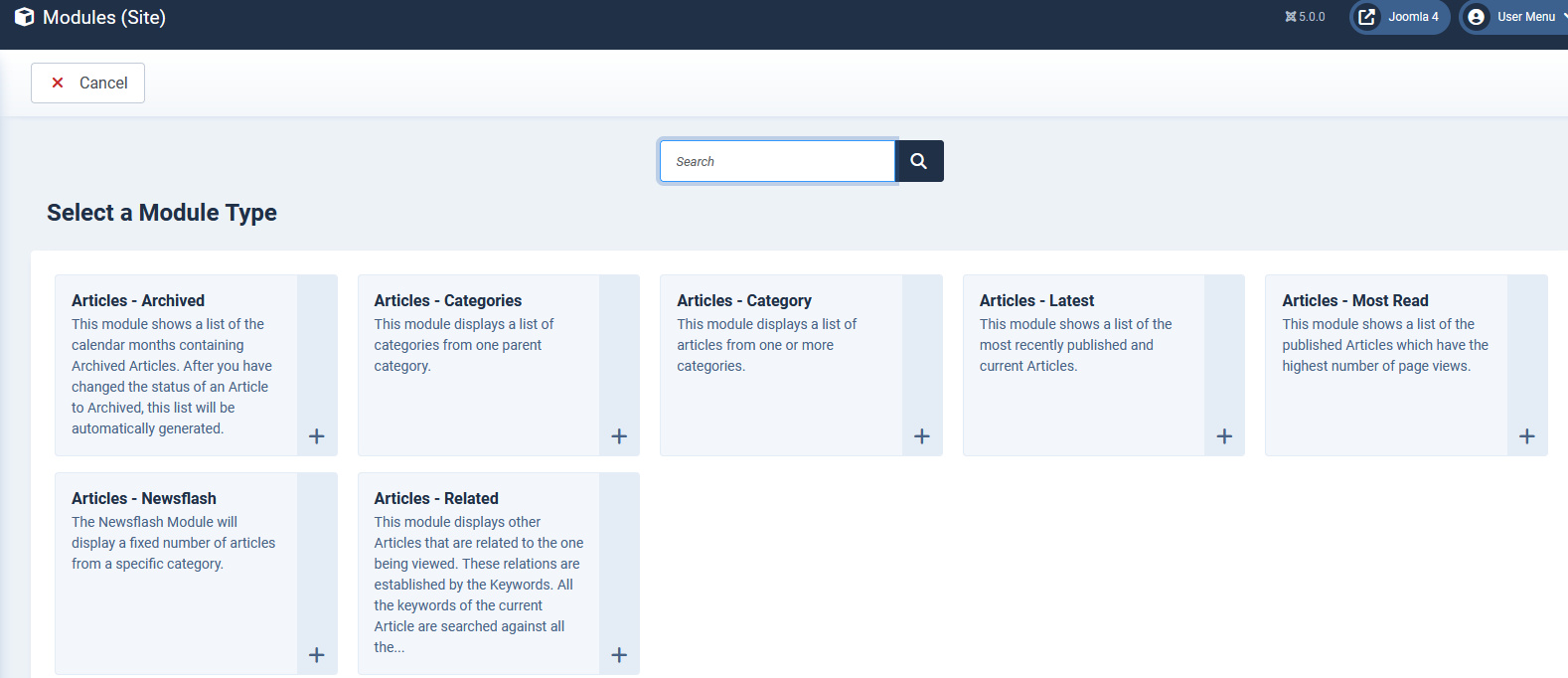Screen dimensions: 1568x678
Task: Select the Articles - Latest module description
Action: tap(1075, 345)
